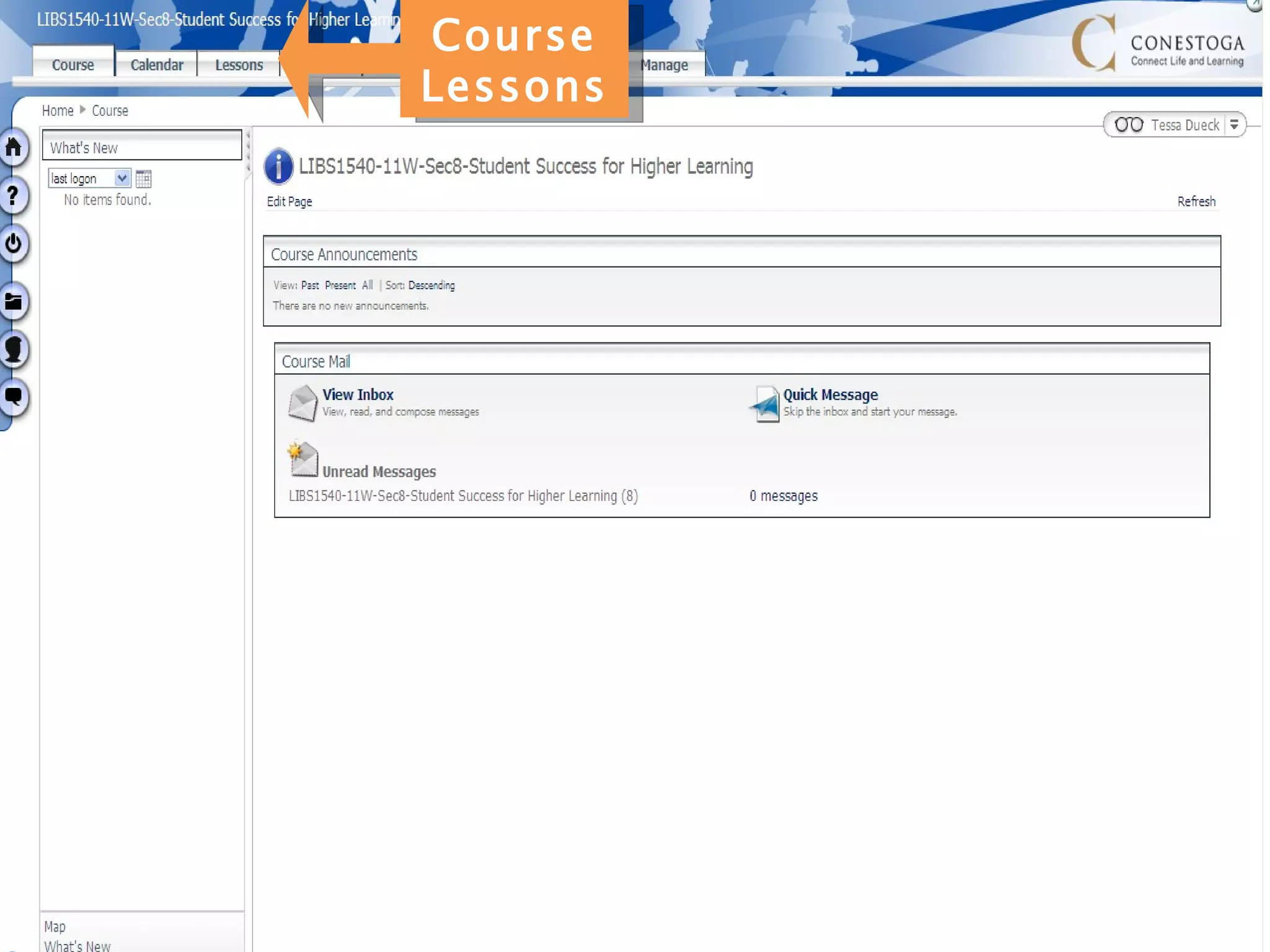
Task: Toggle the Descending sort link
Action: pos(431,285)
